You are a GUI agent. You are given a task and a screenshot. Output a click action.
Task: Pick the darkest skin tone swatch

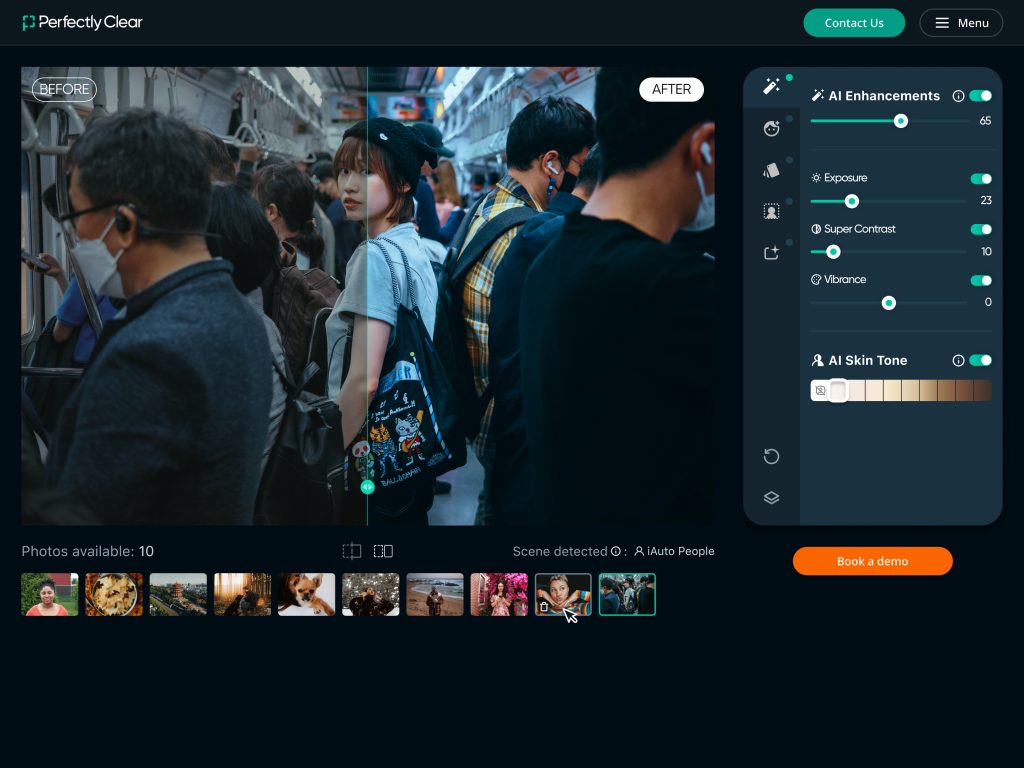(x=982, y=391)
